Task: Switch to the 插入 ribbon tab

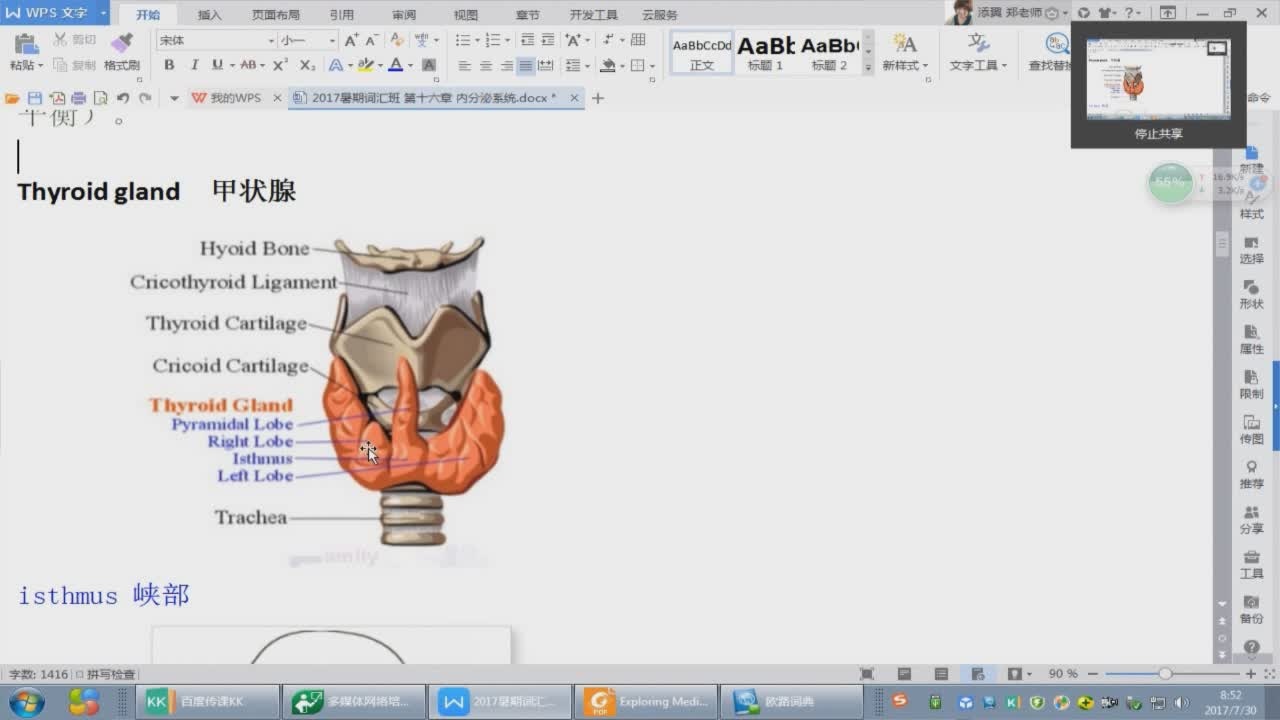Action: coord(210,15)
